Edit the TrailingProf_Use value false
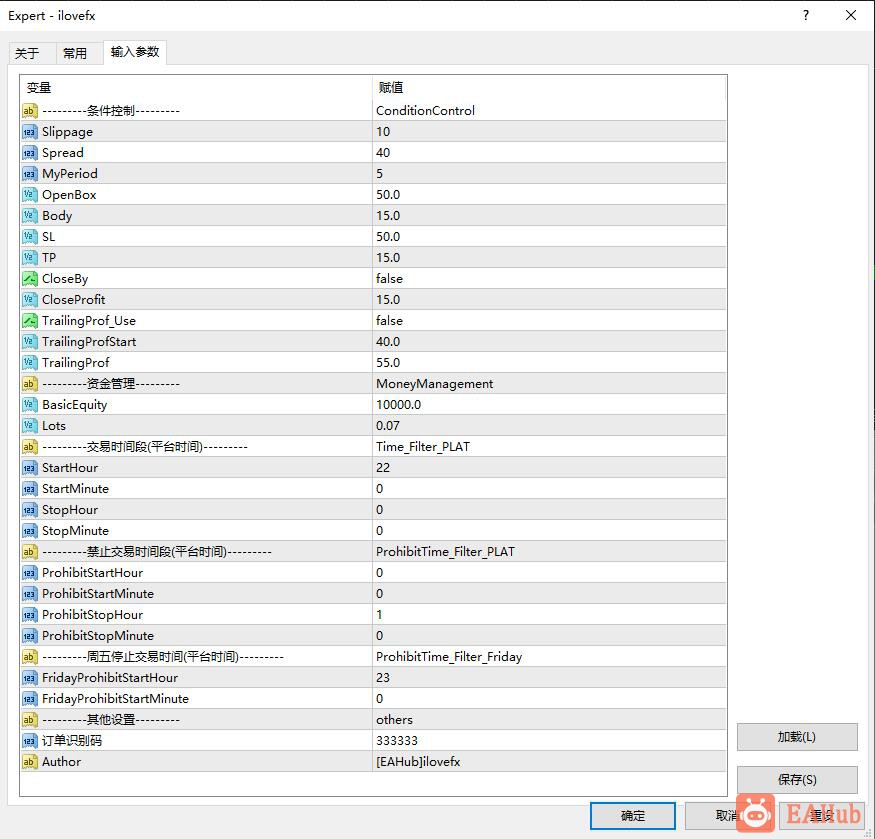 (x=549, y=320)
